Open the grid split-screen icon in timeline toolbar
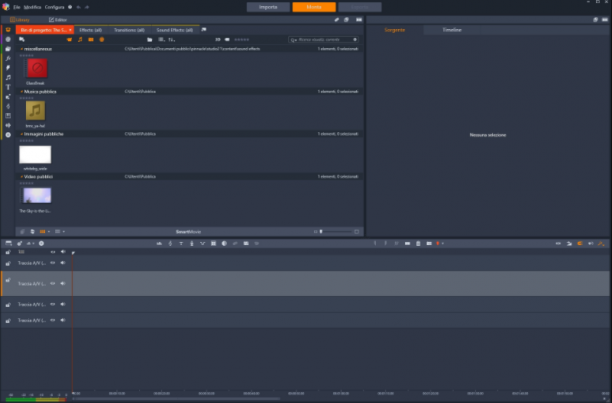This screenshot has width=612, height=403. coord(213,243)
